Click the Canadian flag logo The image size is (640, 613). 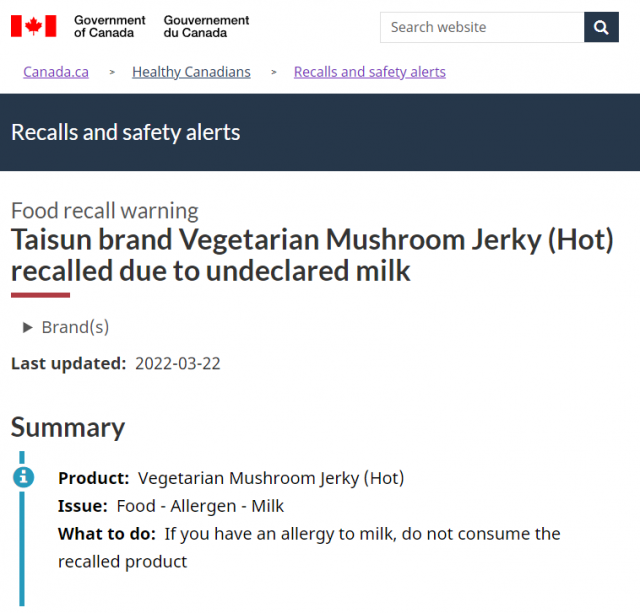[x=33, y=26]
